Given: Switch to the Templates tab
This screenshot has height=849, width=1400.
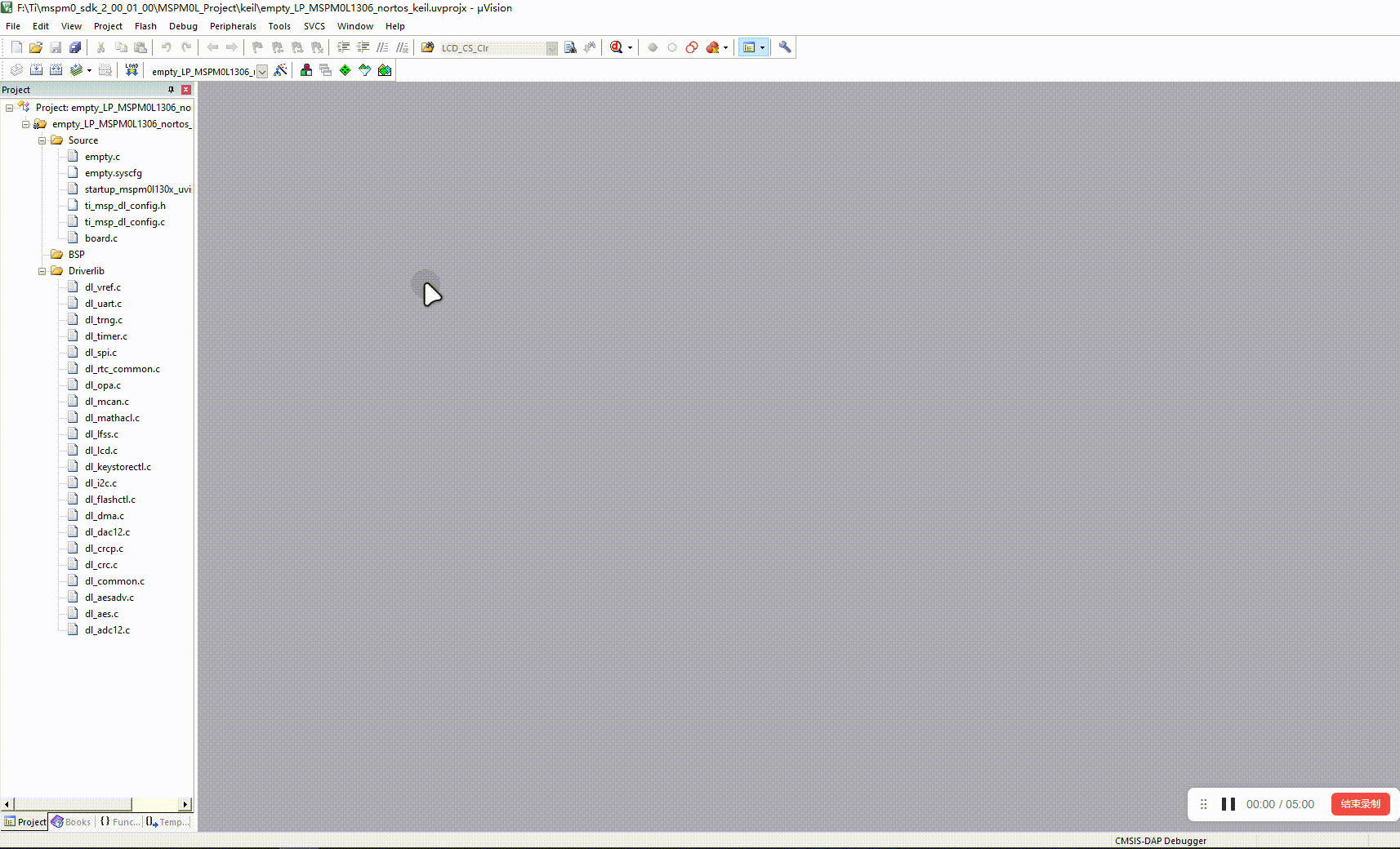Looking at the screenshot, I should point(167,822).
